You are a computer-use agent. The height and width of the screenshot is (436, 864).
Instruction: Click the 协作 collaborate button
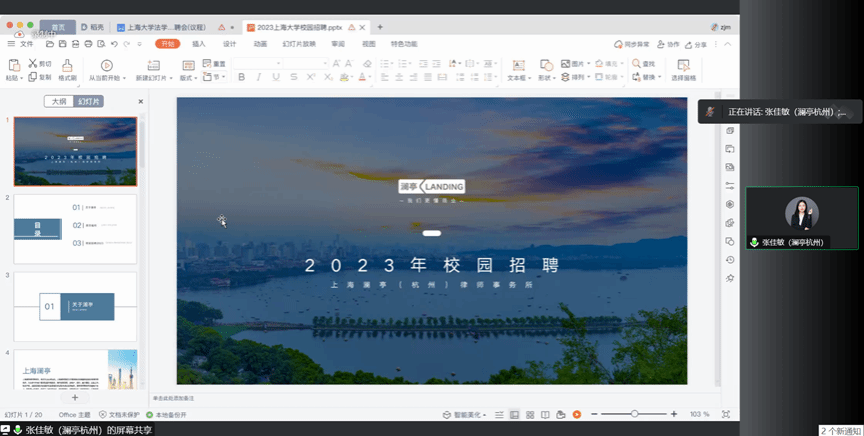click(669, 44)
